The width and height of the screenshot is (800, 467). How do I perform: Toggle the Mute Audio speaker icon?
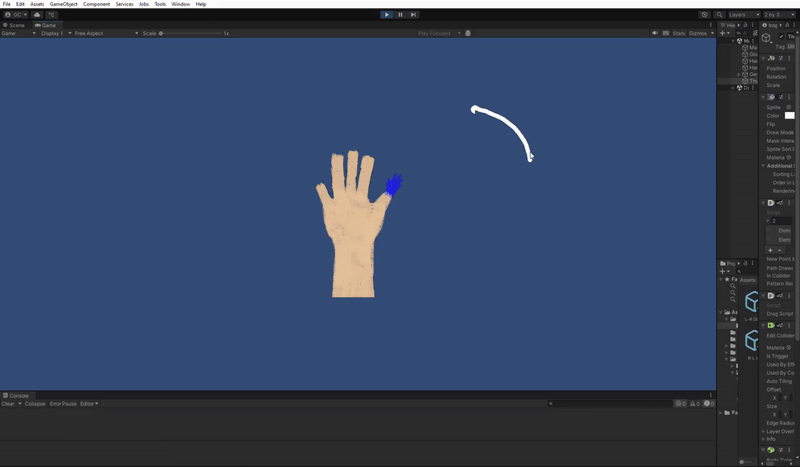tap(655, 33)
